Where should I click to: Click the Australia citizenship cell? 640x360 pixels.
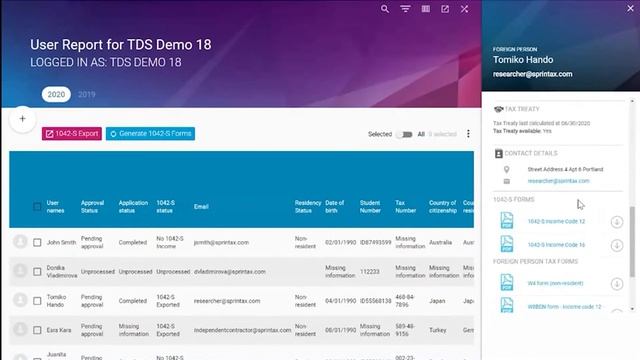click(440, 242)
